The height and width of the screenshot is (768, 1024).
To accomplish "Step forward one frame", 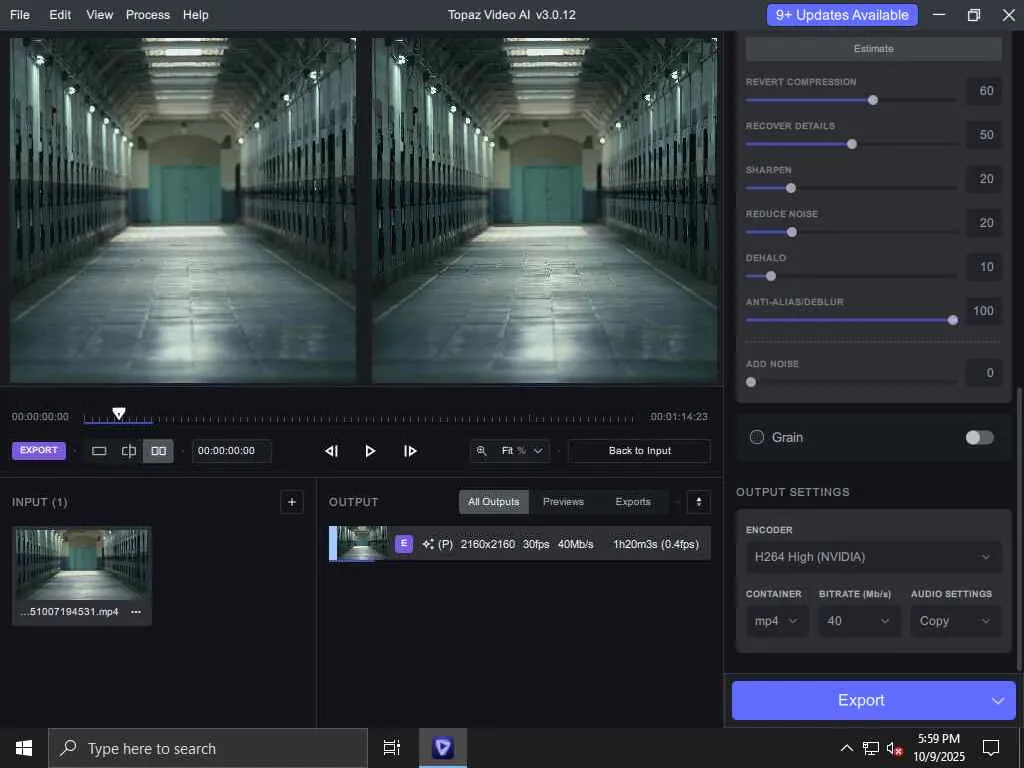I will tap(410, 451).
